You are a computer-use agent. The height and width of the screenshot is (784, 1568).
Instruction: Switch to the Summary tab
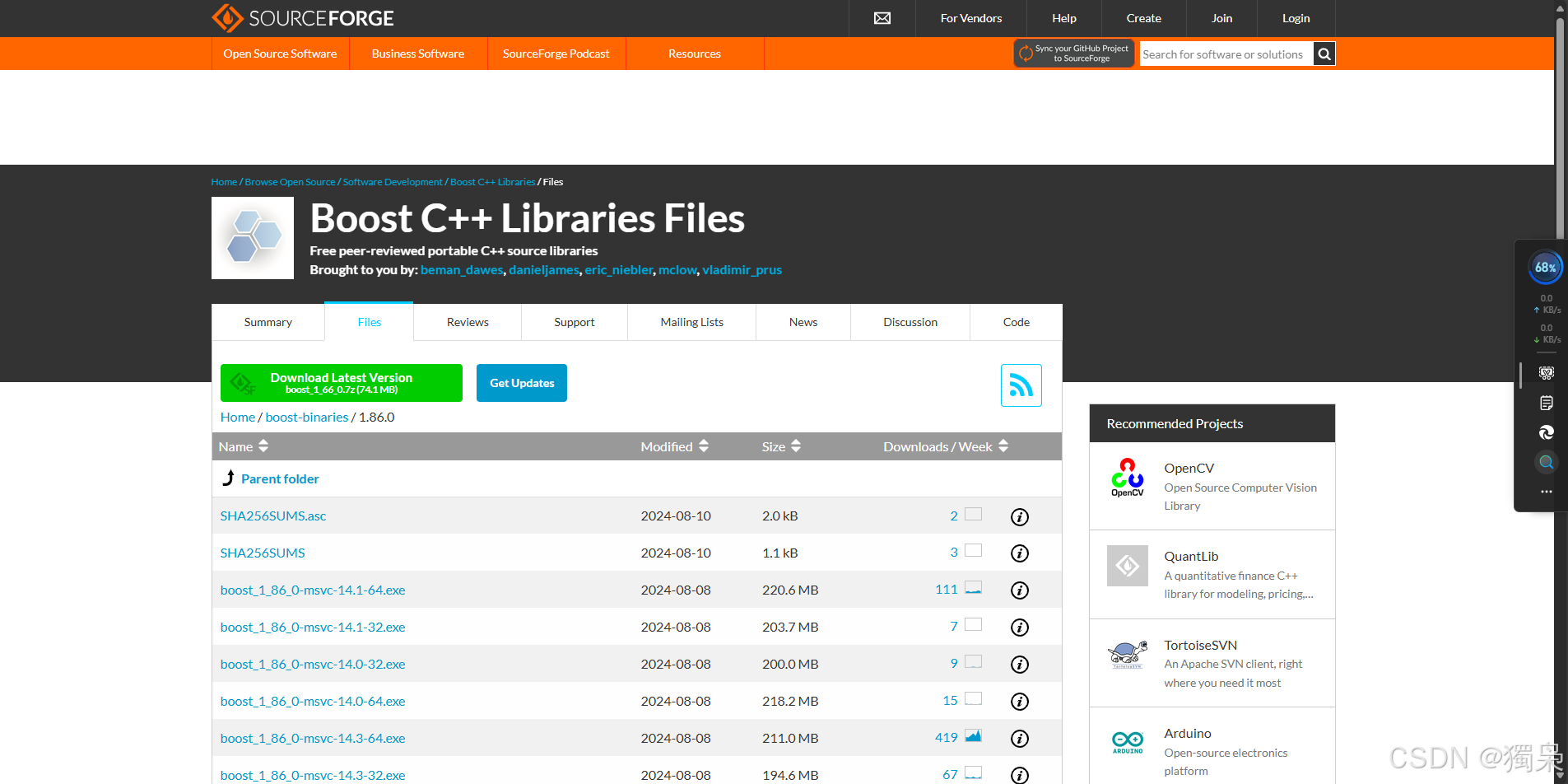point(268,322)
